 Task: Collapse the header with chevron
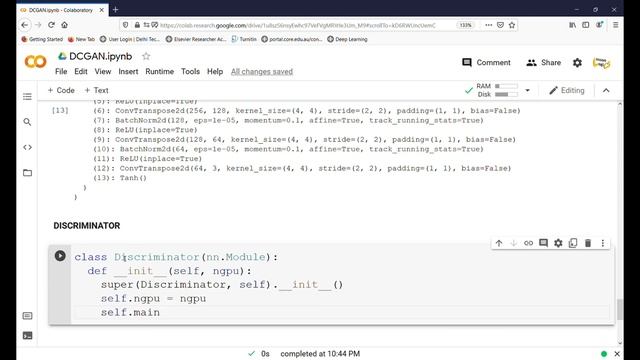point(606,90)
